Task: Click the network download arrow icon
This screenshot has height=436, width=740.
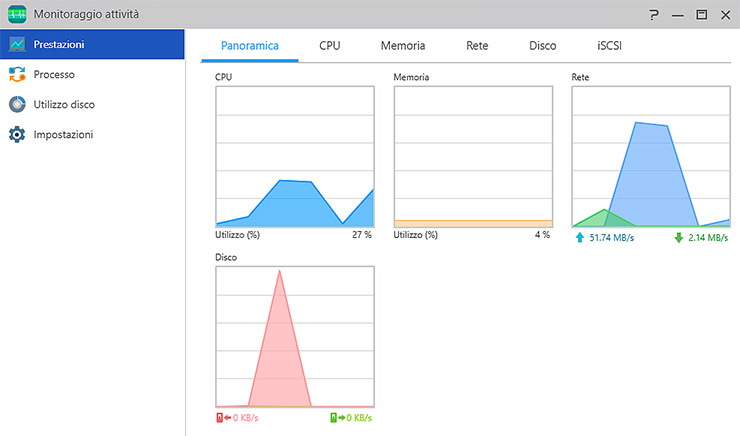Action: coord(678,238)
